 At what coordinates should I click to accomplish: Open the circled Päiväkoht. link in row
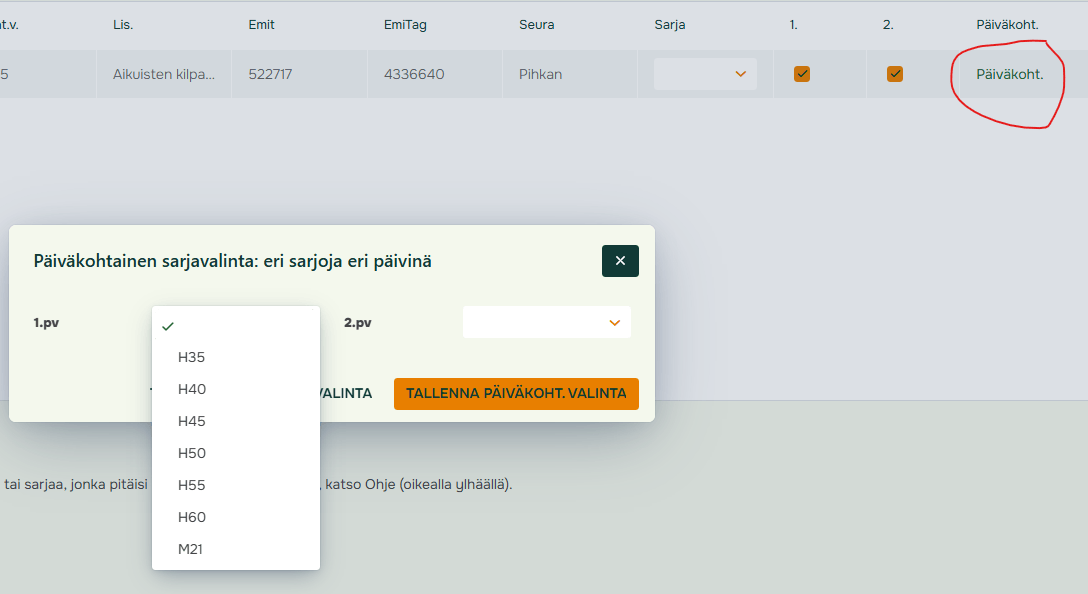1009,74
